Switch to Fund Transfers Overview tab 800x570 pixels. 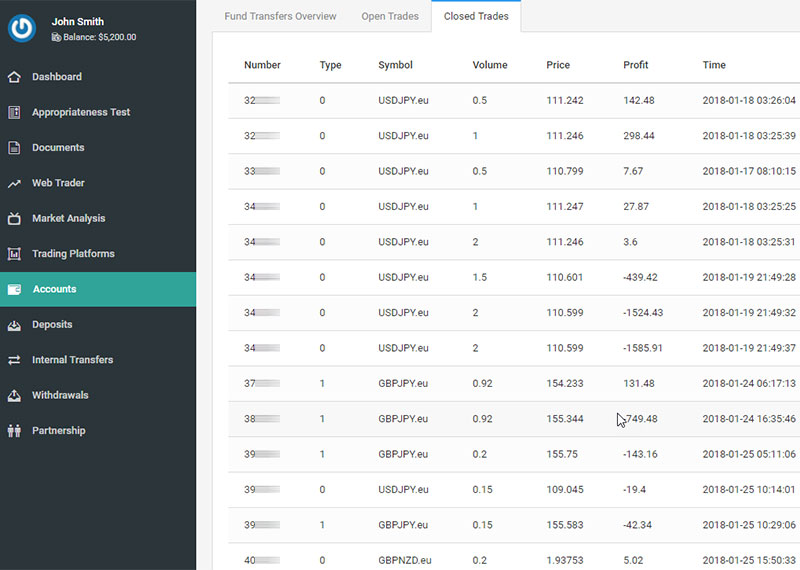280,16
